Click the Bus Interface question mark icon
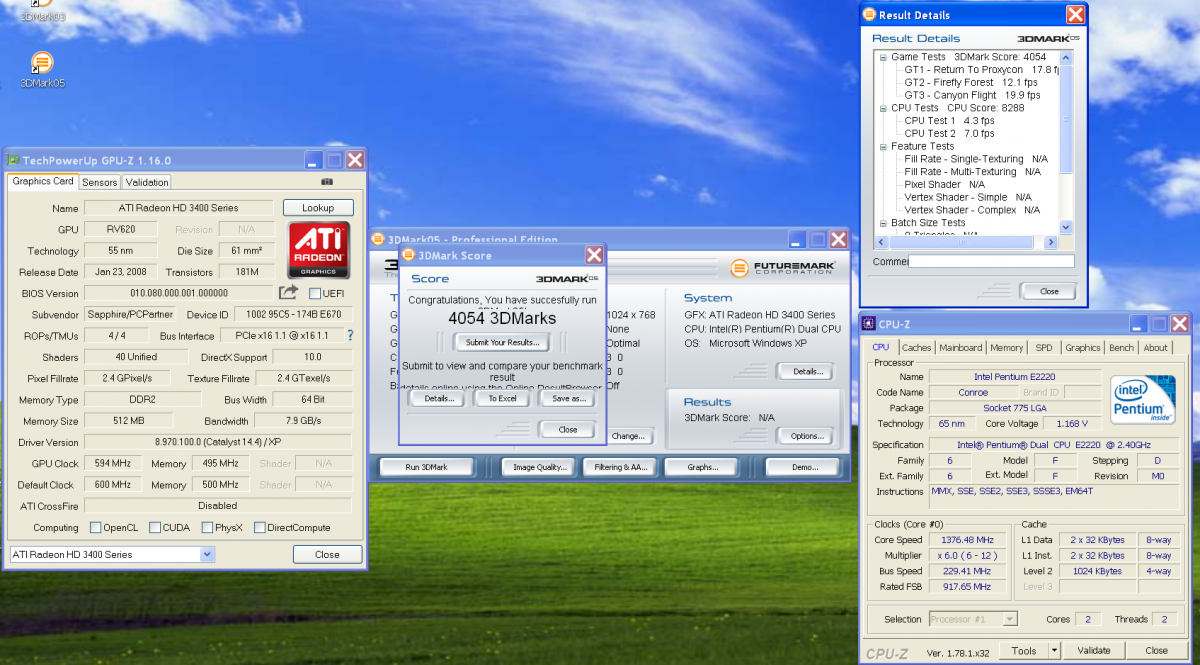 click(x=350, y=335)
